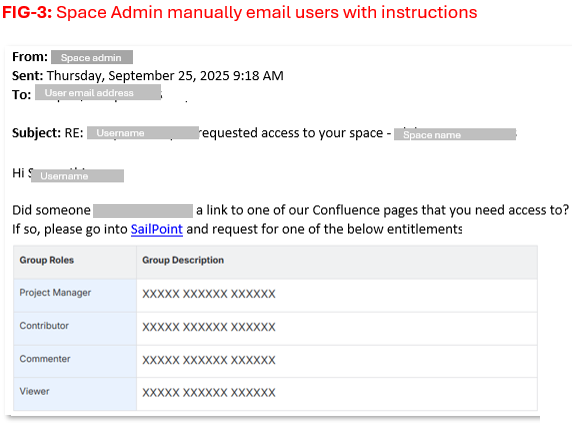572x427 pixels.
Task: Open the SailPoint hyperlink
Action: 156,229
